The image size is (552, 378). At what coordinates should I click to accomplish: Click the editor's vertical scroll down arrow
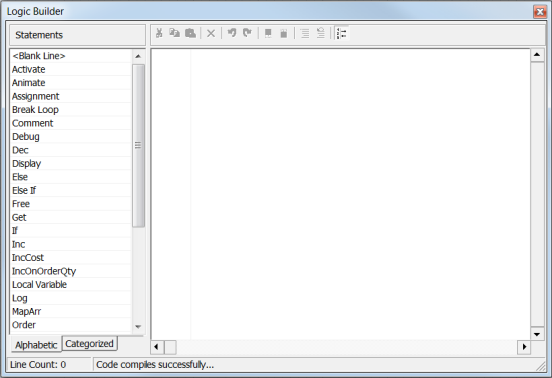coord(537,334)
